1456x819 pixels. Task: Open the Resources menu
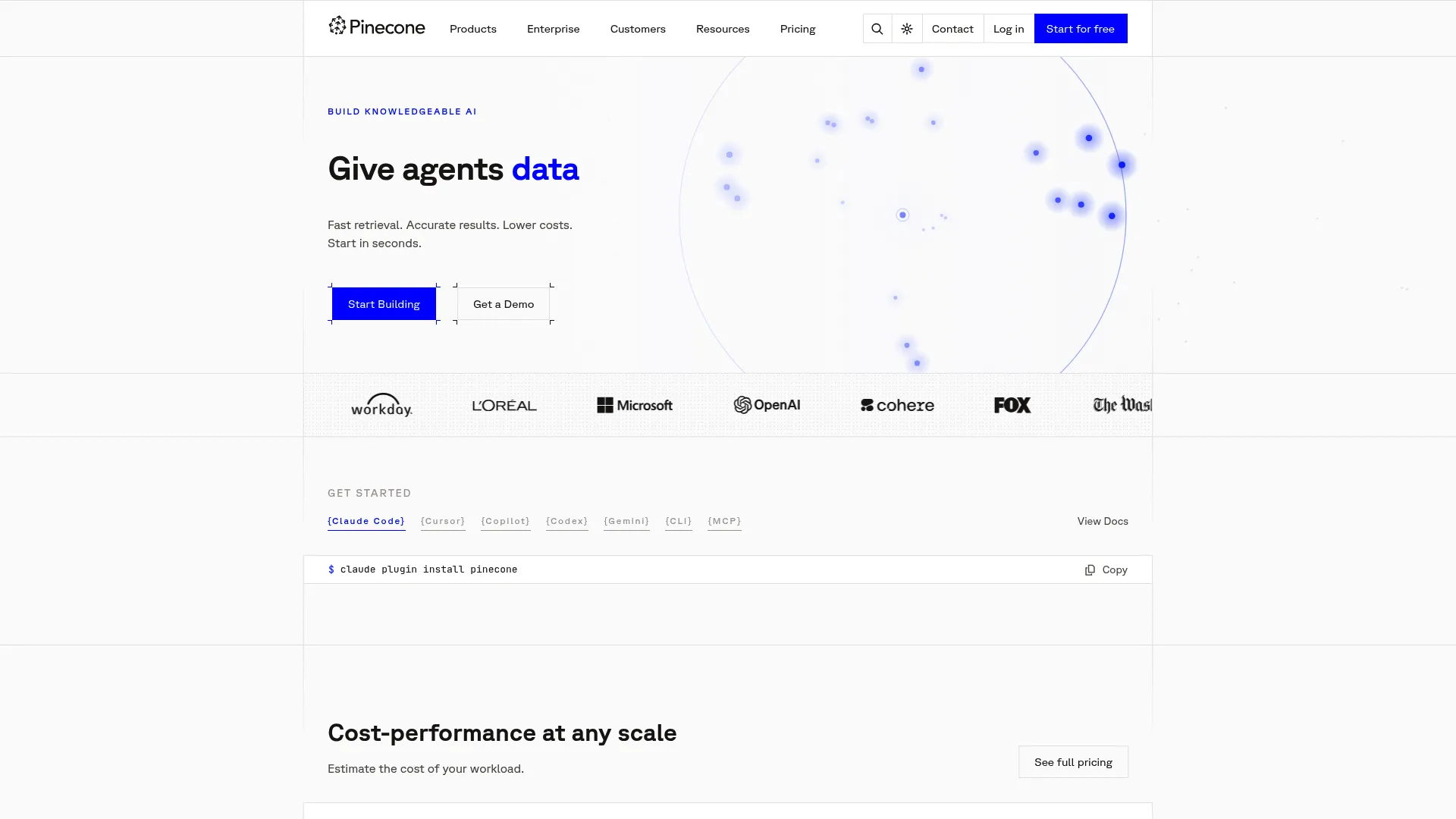(723, 29)
